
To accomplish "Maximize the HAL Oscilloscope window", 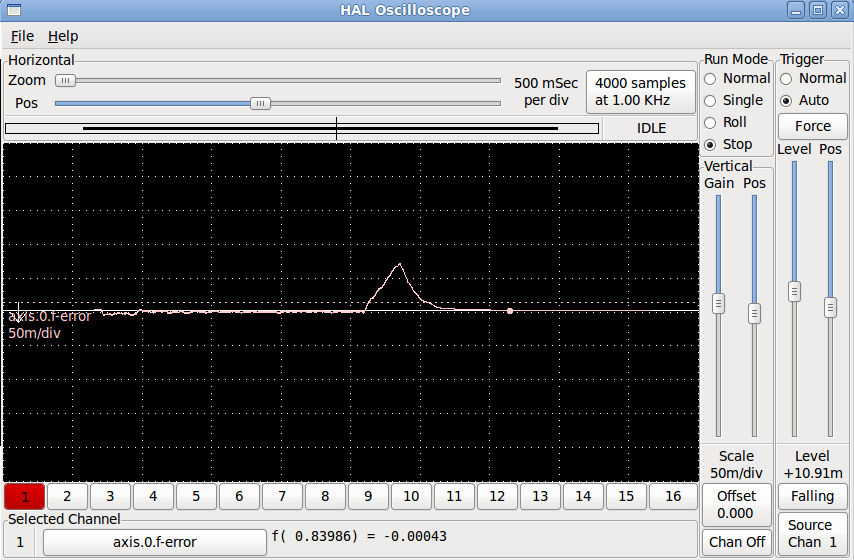I will click(x=818, y=10).
